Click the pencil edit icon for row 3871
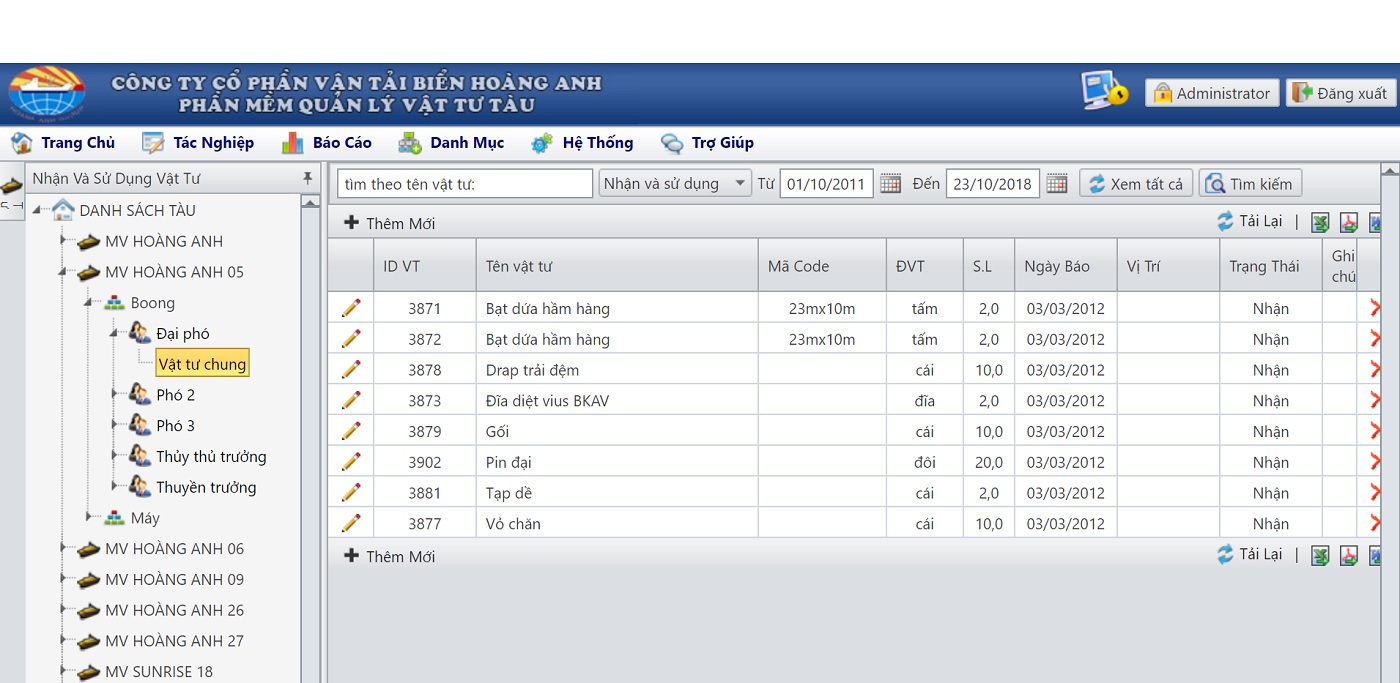 (x=351, y=308)
